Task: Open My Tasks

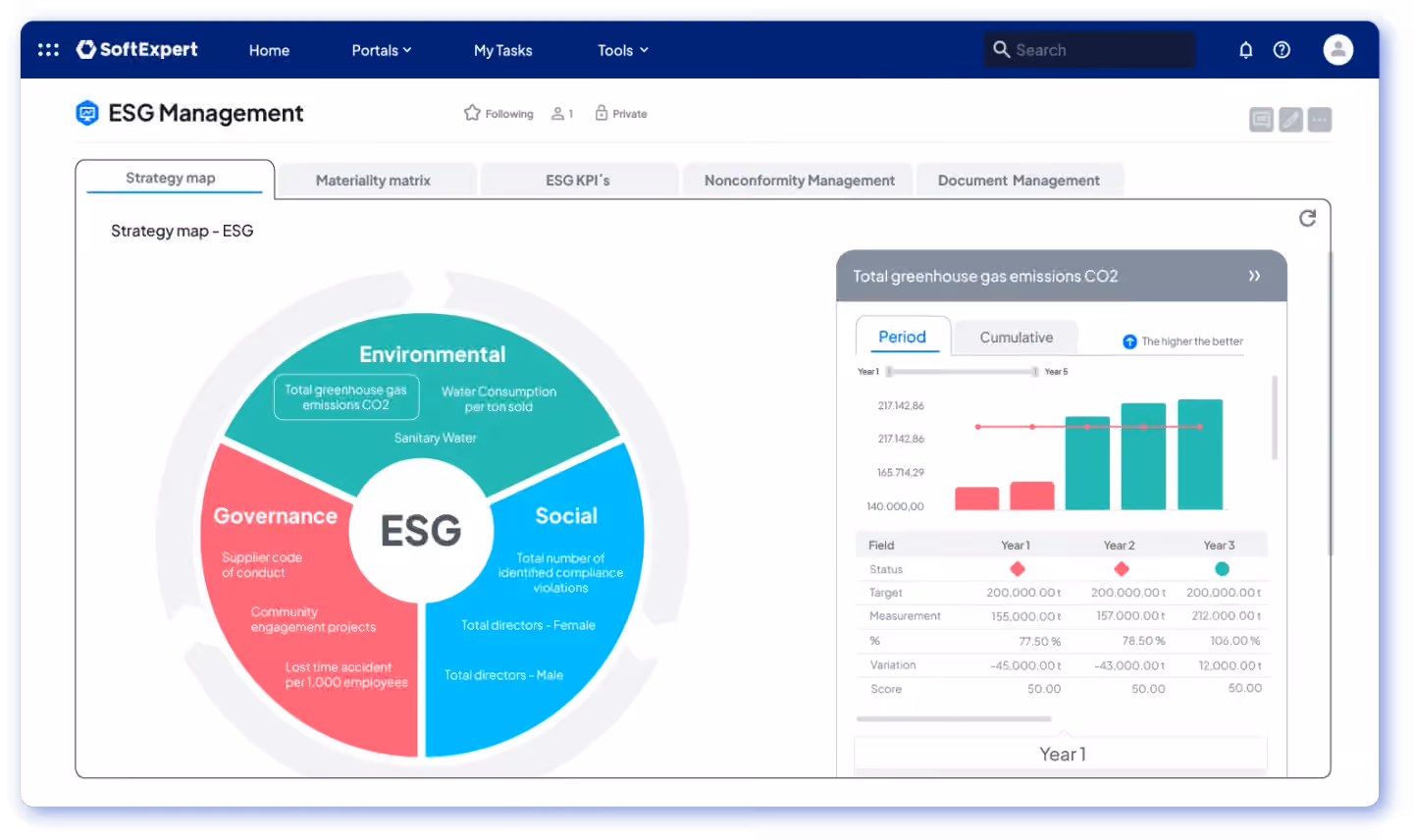Action: 502,50
